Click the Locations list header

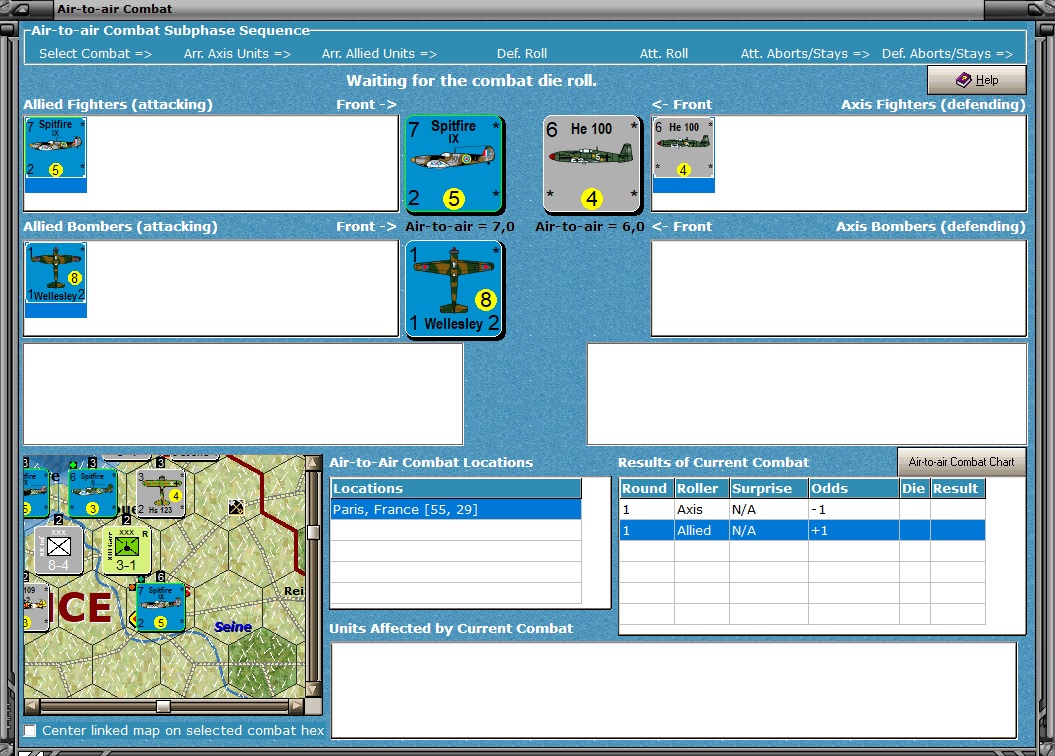(x=456, y=489)
